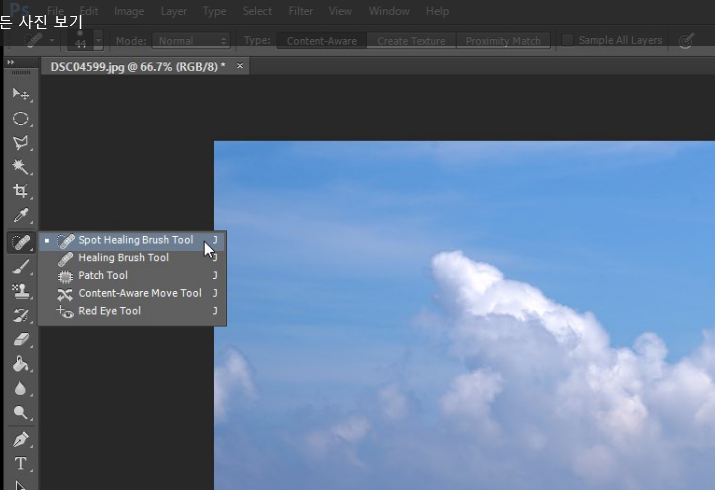715x490 pixels.
Task: Choose Healing Brush Tool from flyout
Action: 132,258
